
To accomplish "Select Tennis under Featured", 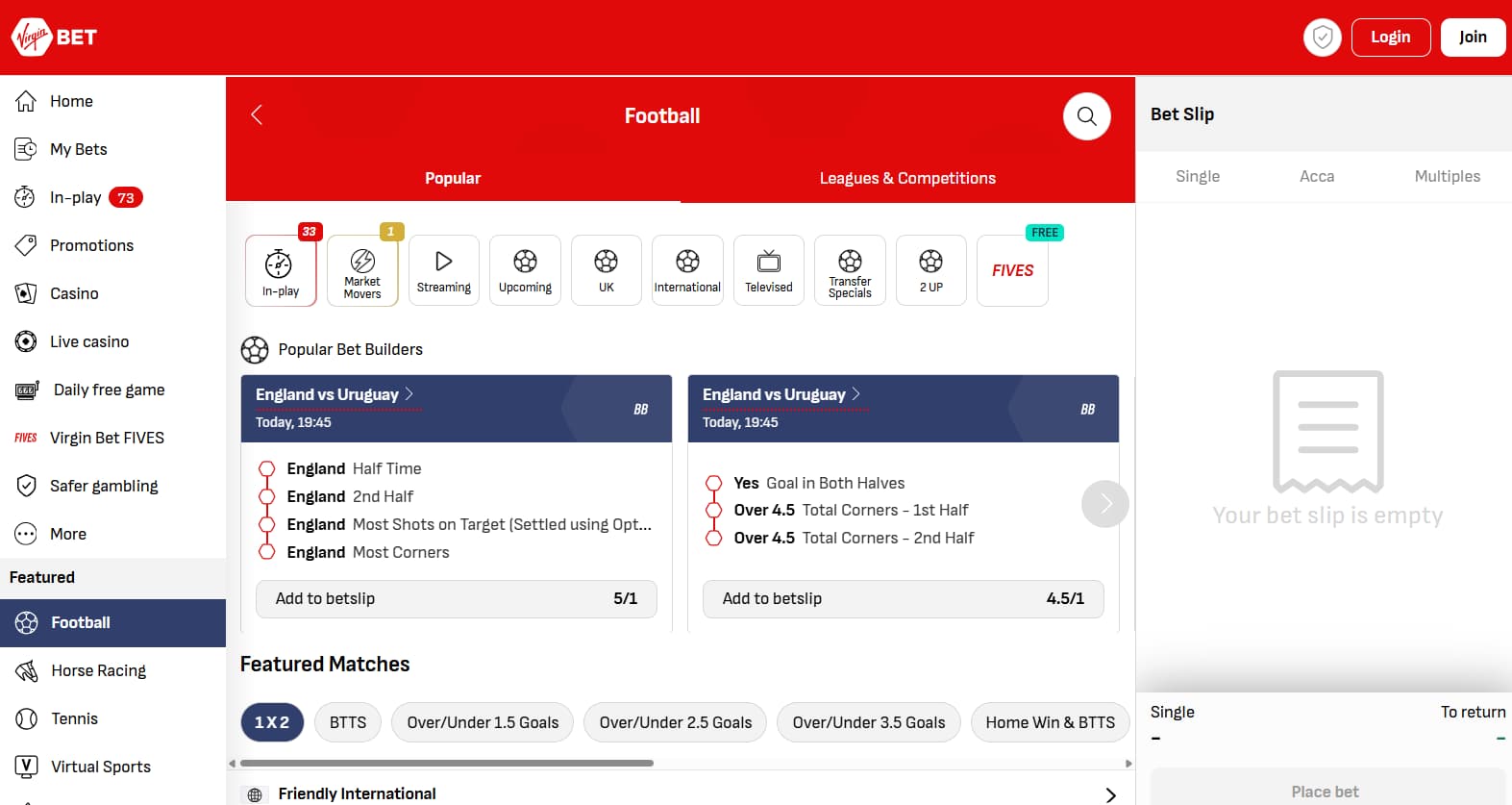I will pyautogui.click(x=112, y=718).
